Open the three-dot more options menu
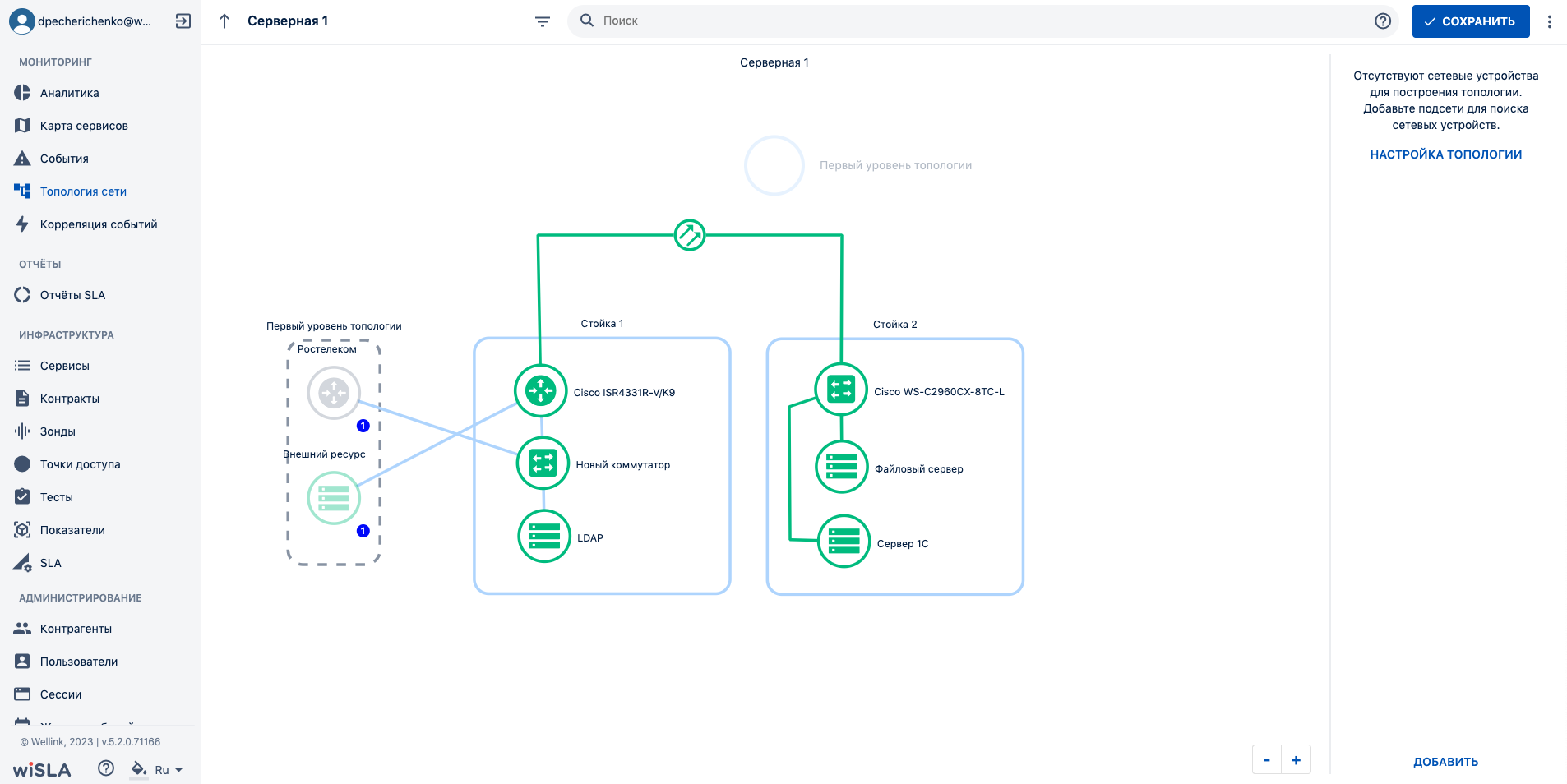1567x784 pixels. click(1550, 21)
